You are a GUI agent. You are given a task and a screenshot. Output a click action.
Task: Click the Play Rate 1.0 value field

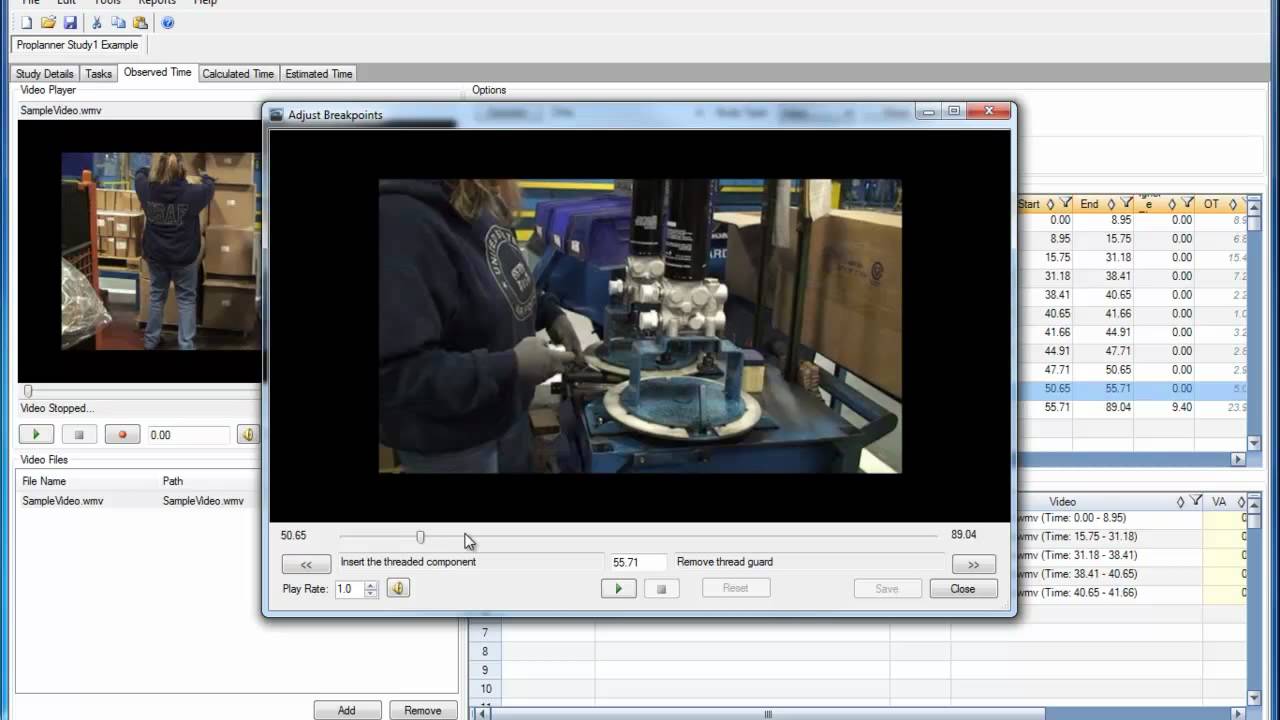point(349,589)
